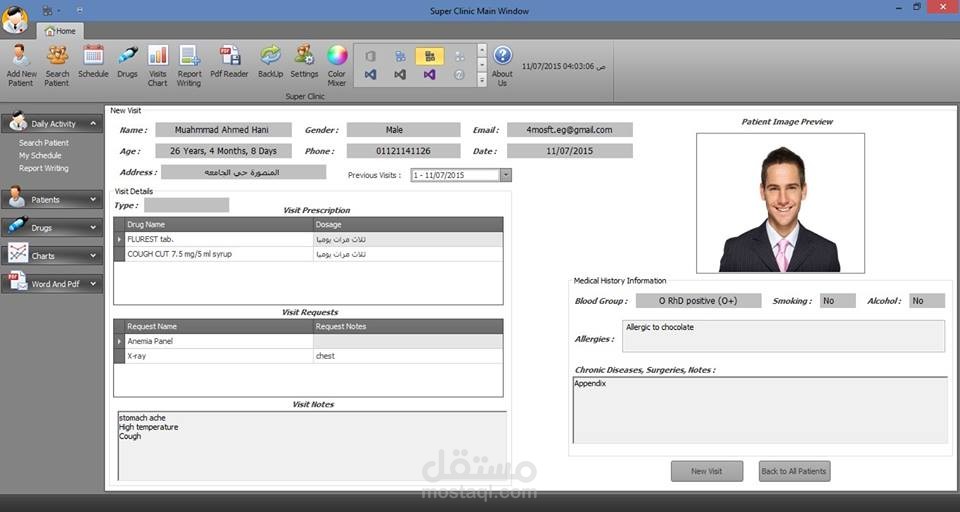Open the Add New Patient tool
This screenshot has height=512, width=960.
[x=21, y=66]
